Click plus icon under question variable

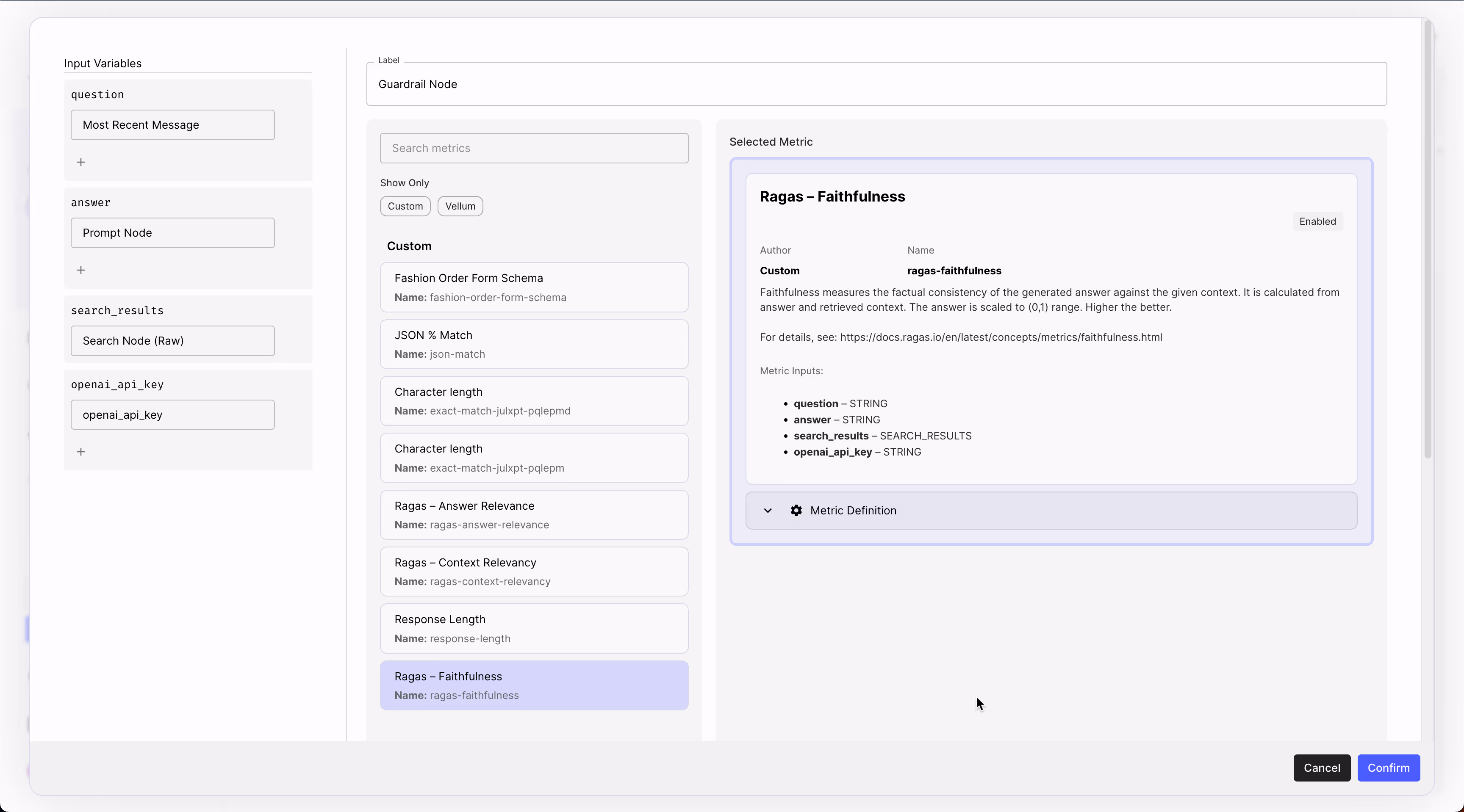(81, 163)
